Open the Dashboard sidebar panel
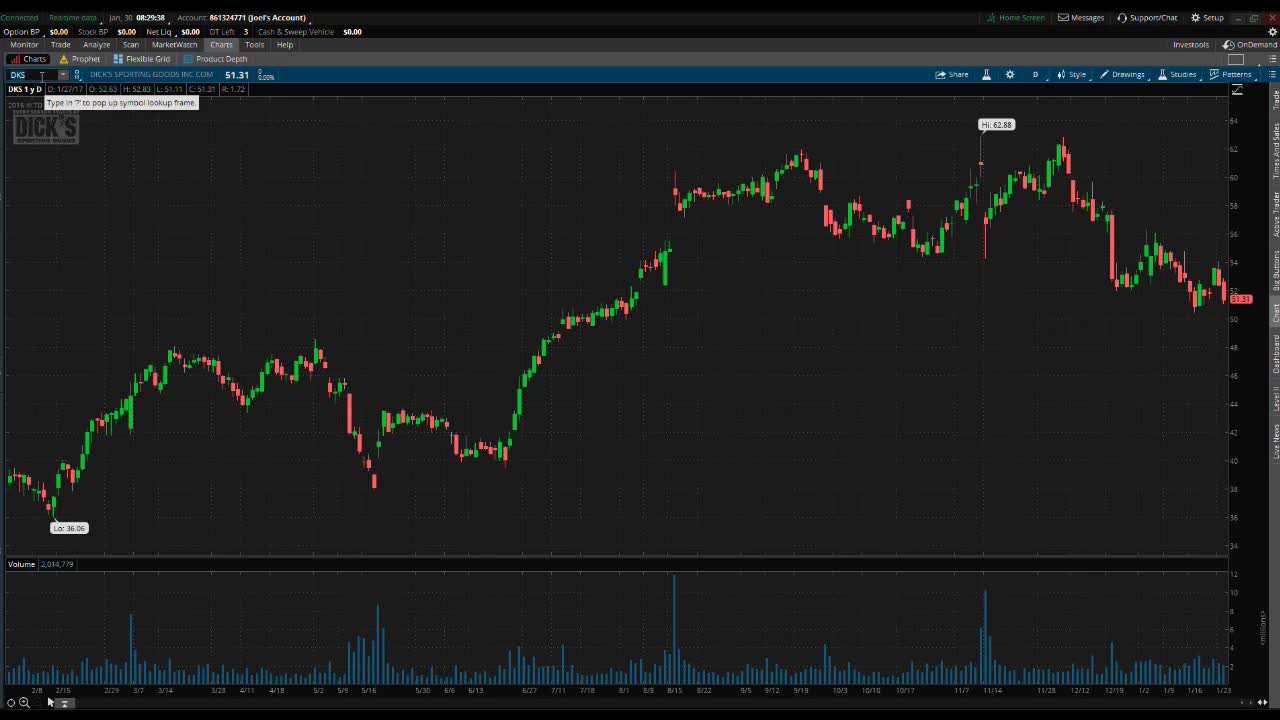1280x720 pixels. coord(1275,355)
